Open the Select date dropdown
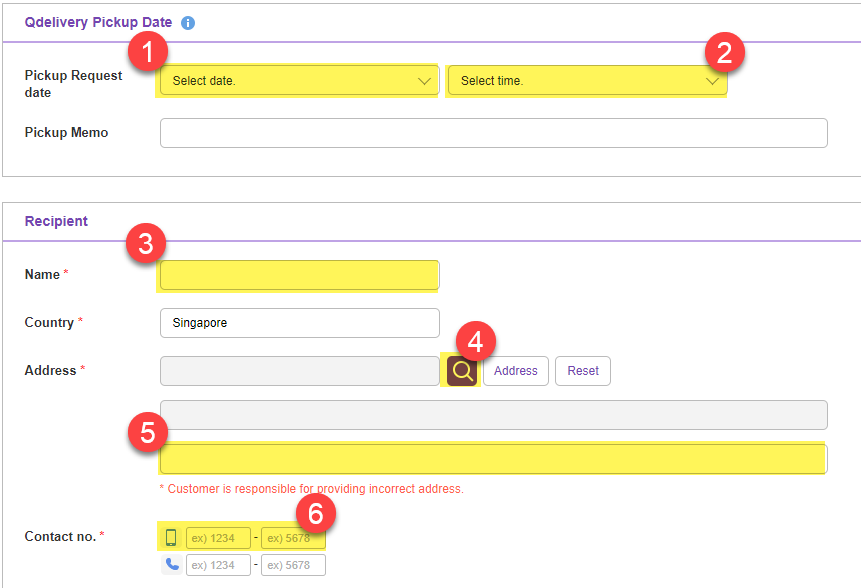 pyautogui.click(x=300, y=81)
